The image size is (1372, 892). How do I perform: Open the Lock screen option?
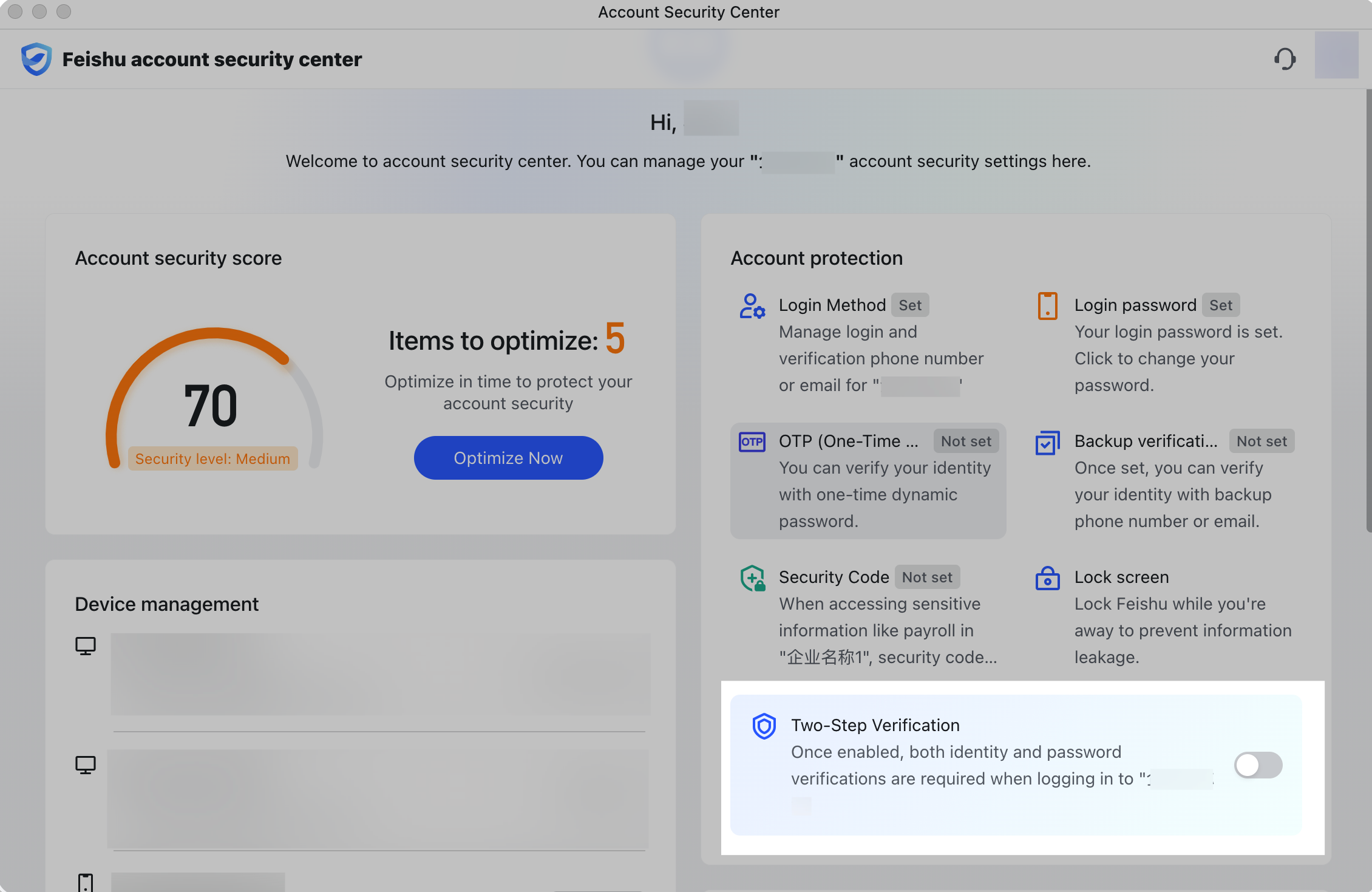(1121, 577)
